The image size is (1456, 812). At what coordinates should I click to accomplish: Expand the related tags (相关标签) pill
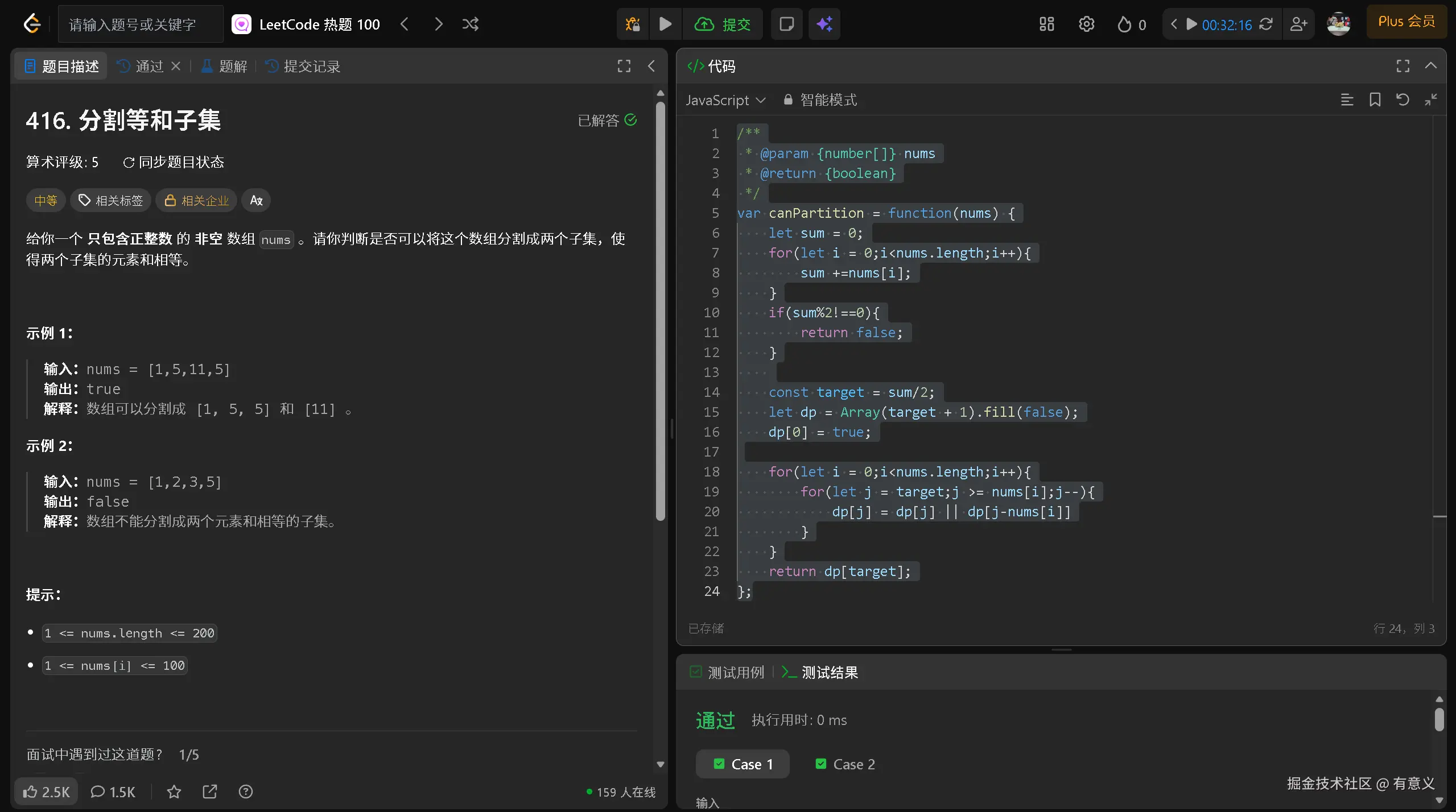tap(111, 200)
